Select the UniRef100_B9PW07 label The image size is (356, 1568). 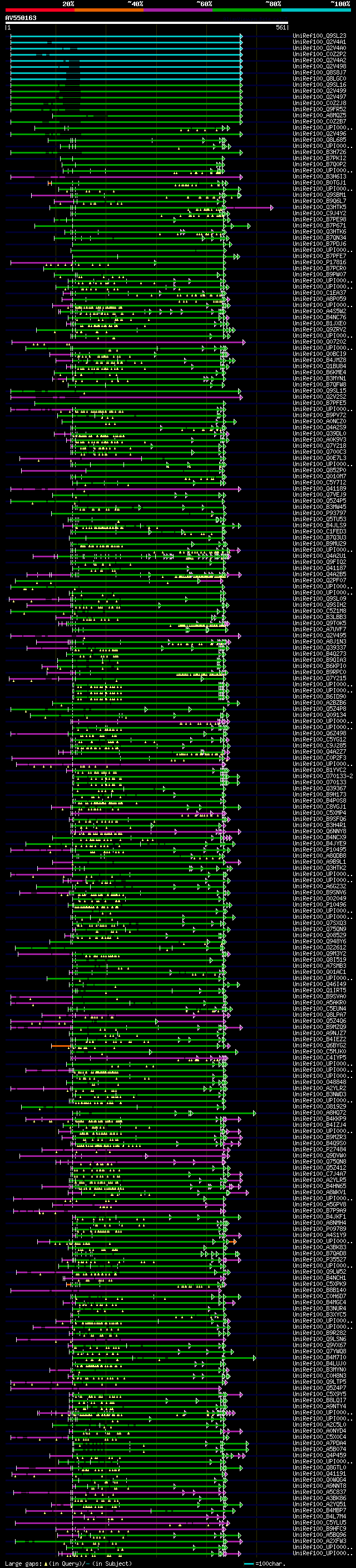[319, 275]
